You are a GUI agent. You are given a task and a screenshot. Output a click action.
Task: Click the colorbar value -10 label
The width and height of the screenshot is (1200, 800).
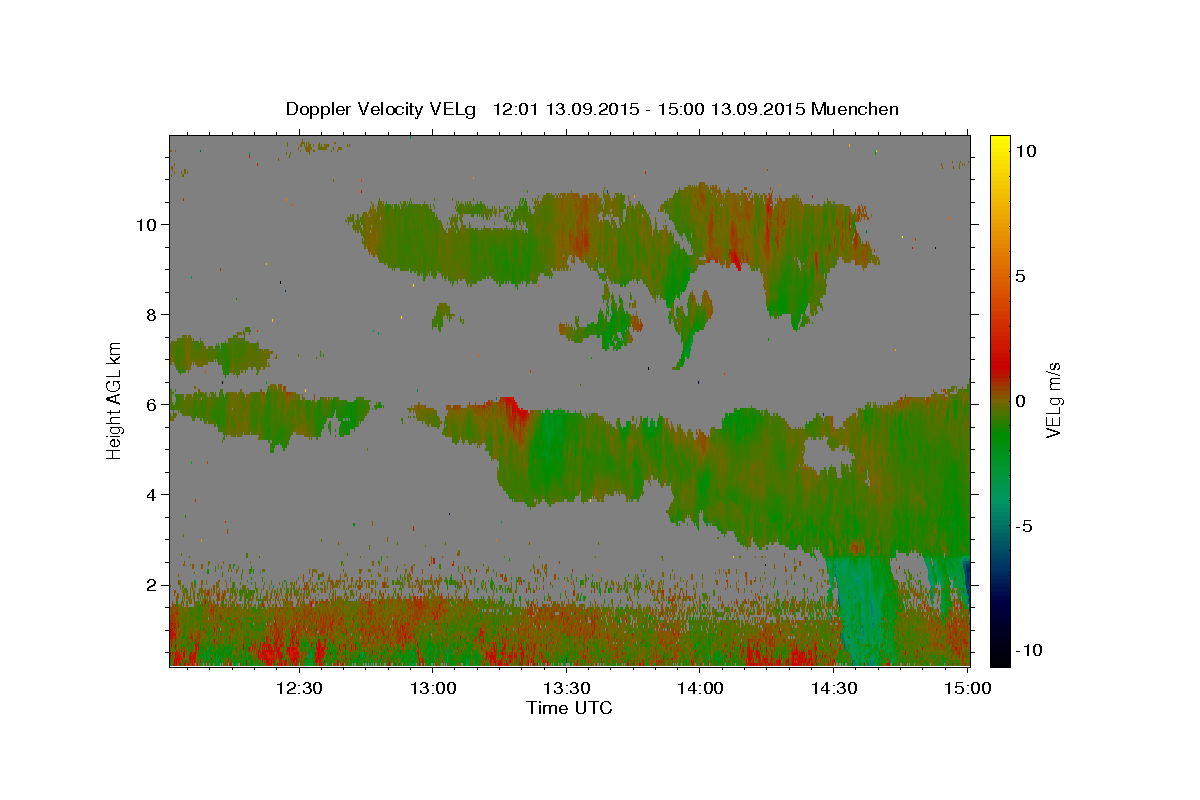[x=1028, y=650]
